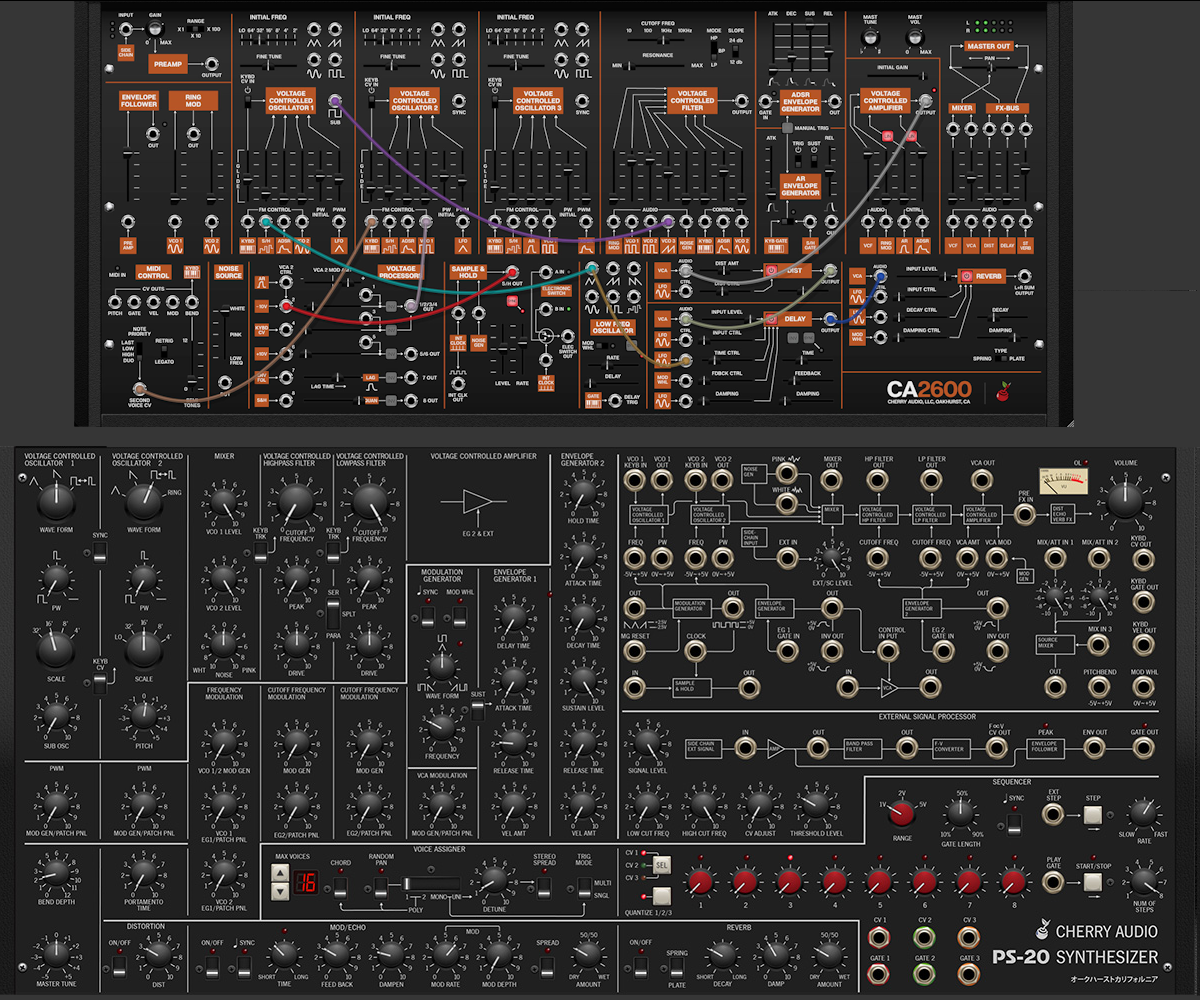Click the Sample & Hold S/H OUT jack
Viewport: 1200px width, 1000px height.
coord(511,272)
